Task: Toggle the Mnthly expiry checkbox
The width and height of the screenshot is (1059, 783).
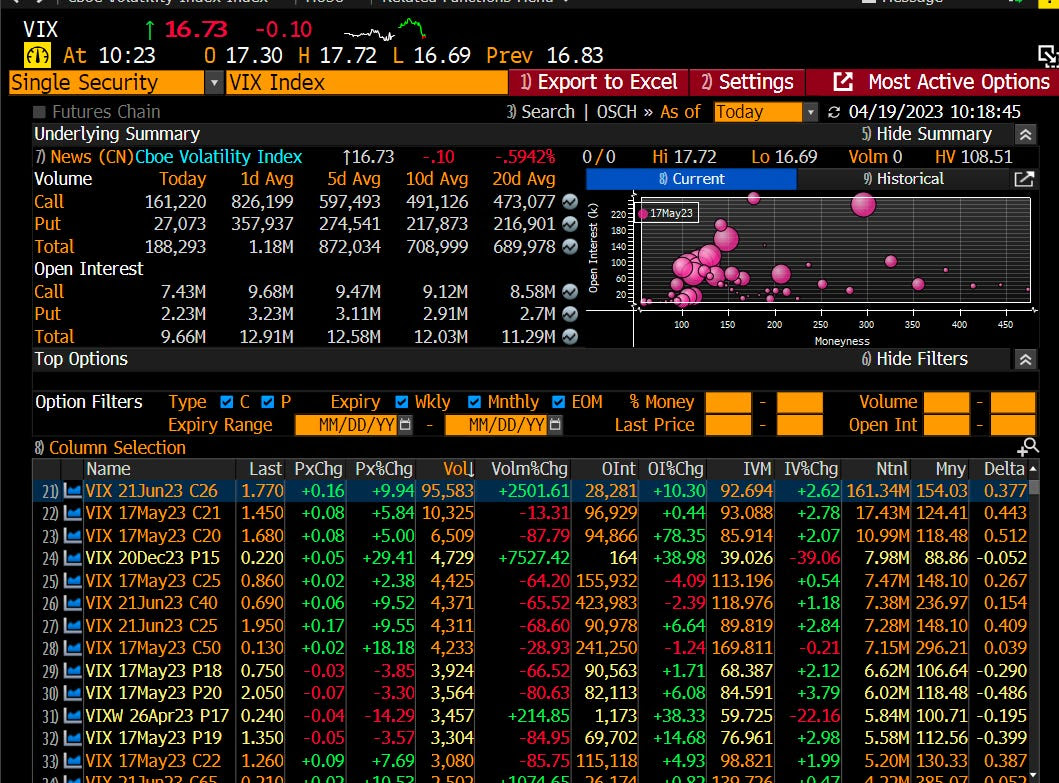Action: point(474,403)
